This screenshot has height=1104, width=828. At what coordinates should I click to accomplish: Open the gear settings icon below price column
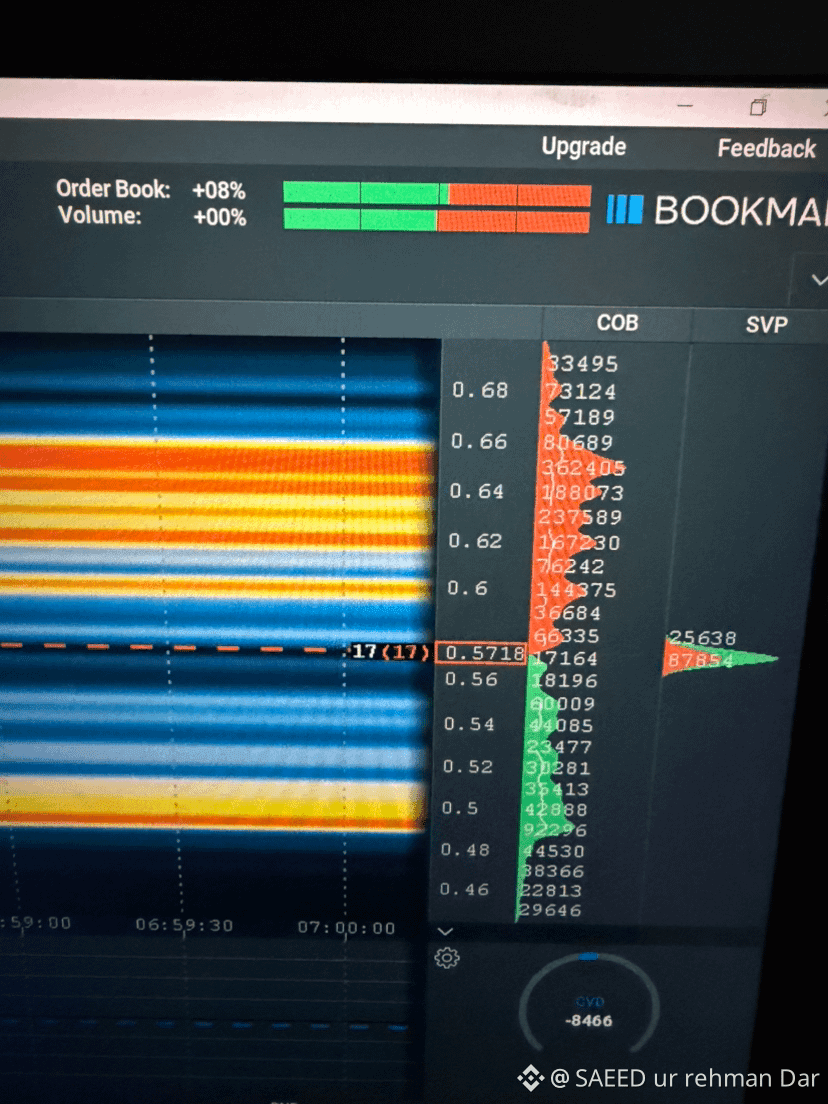point(447,958)
